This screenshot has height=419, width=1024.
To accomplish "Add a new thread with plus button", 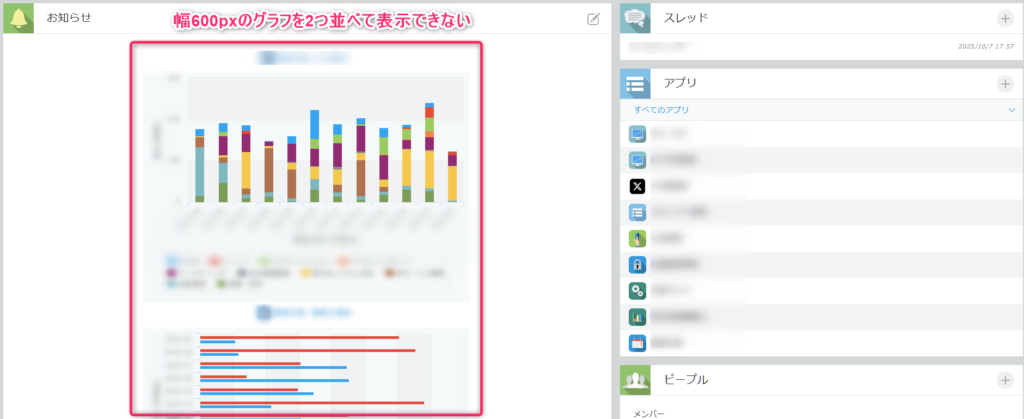I will click(1004, 18).
